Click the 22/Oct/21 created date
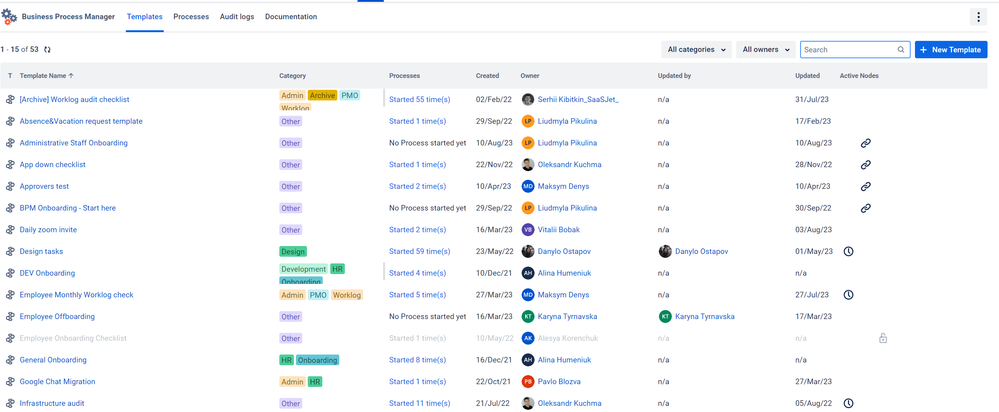 (494, 381)
